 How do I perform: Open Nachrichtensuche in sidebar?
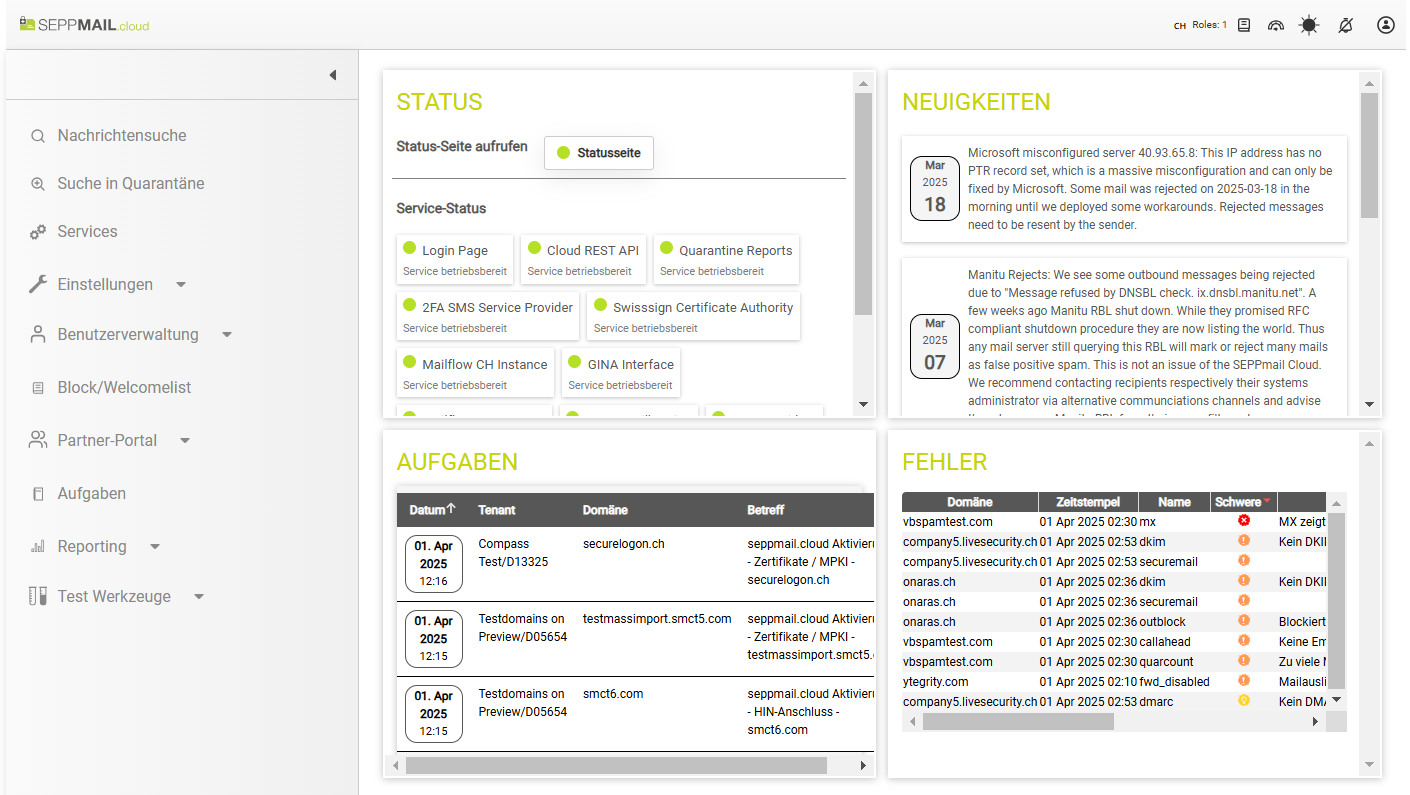click(x=122, y=136)
